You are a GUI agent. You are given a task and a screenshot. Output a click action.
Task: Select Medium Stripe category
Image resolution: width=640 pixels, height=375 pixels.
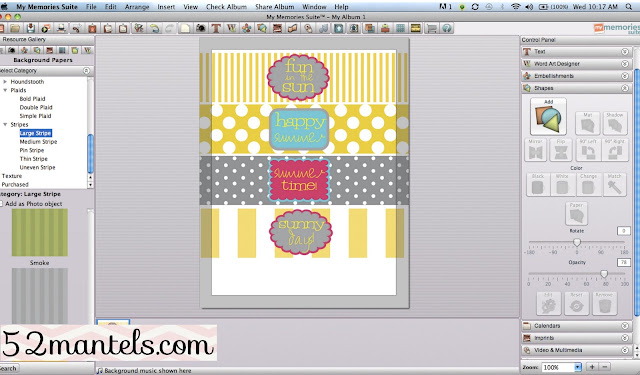(38, 142)
